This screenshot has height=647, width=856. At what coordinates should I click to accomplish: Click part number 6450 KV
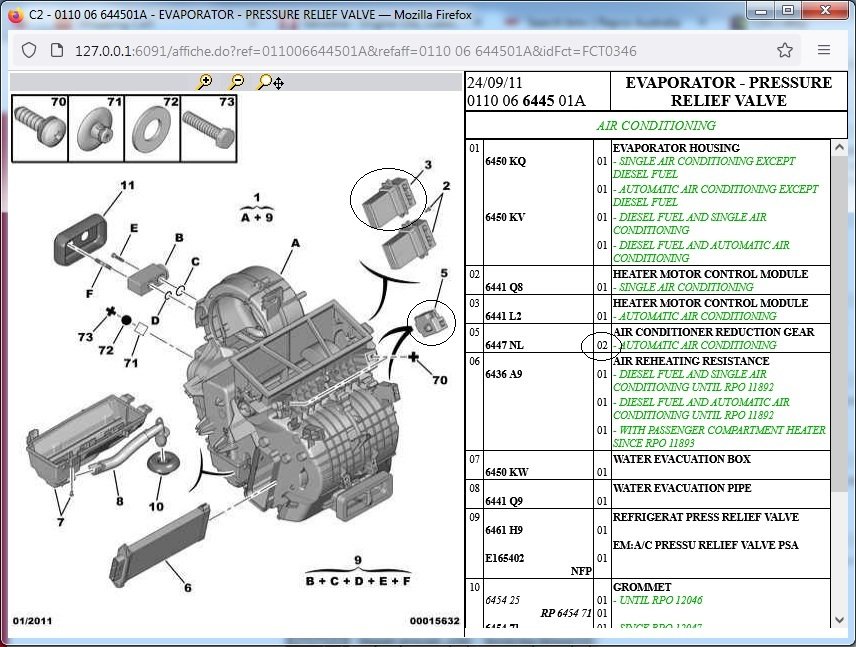click(x=505, y=217)
